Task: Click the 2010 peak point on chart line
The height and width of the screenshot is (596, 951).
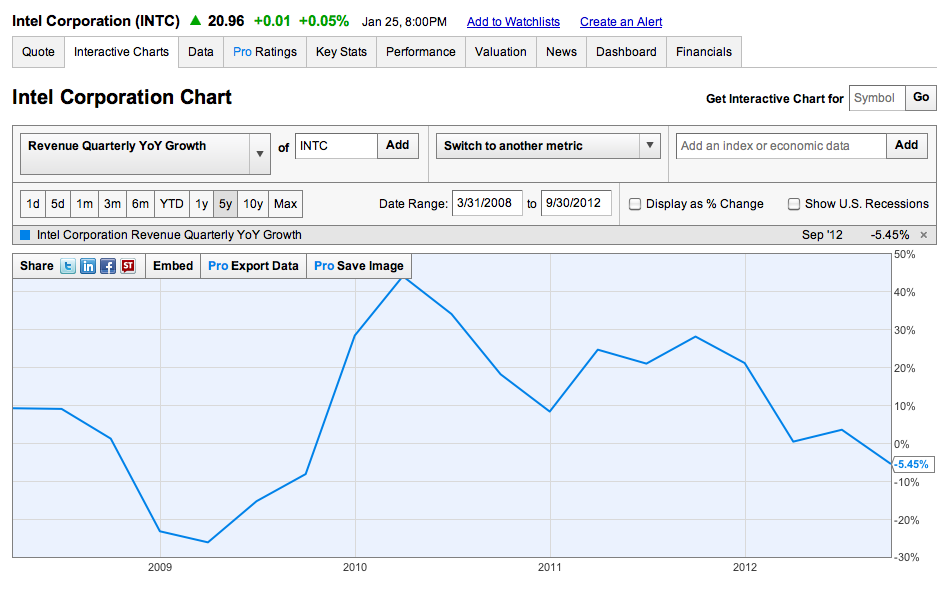Action: (x=404, y=278)
